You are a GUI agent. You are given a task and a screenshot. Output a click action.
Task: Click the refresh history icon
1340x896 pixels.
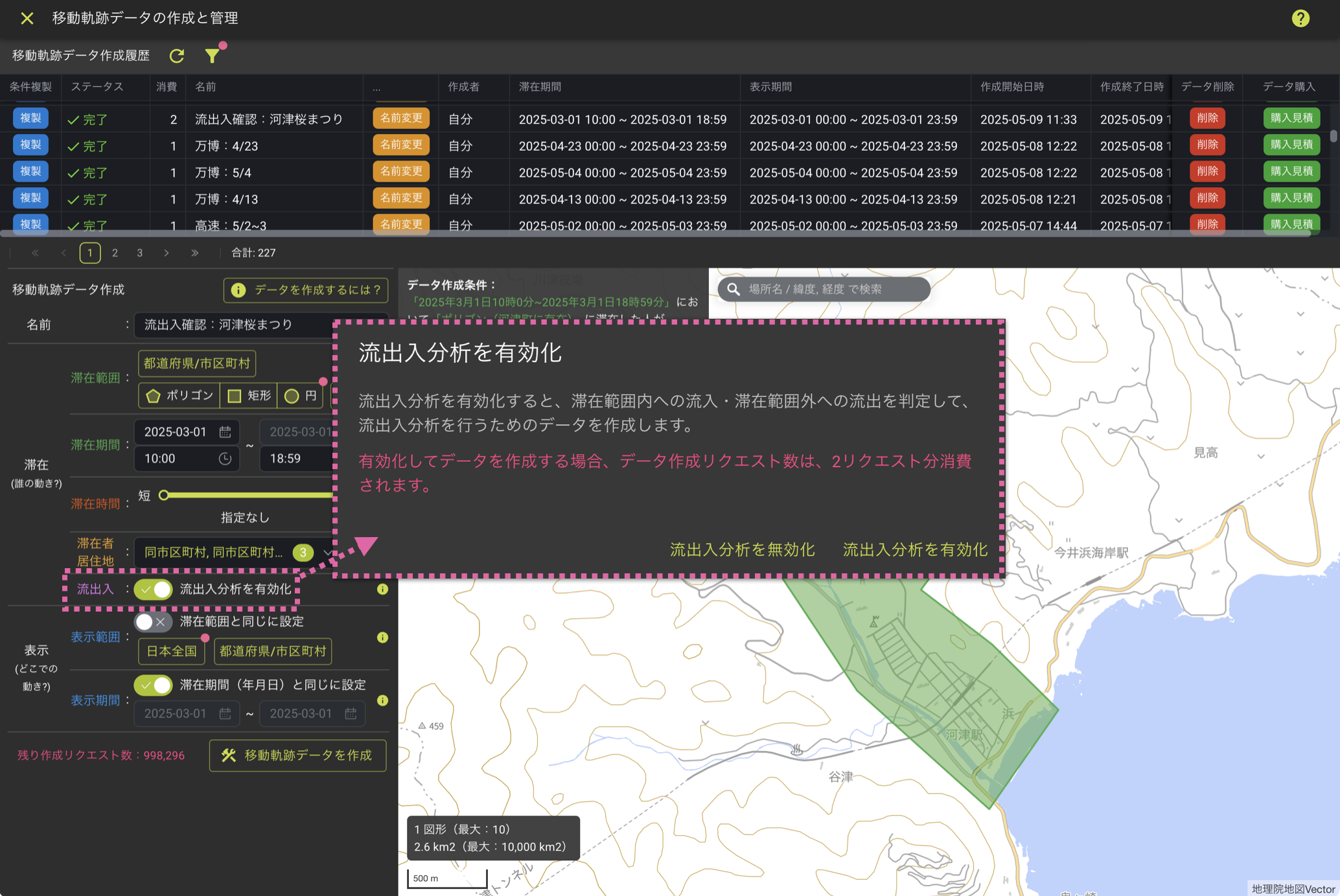177,56
